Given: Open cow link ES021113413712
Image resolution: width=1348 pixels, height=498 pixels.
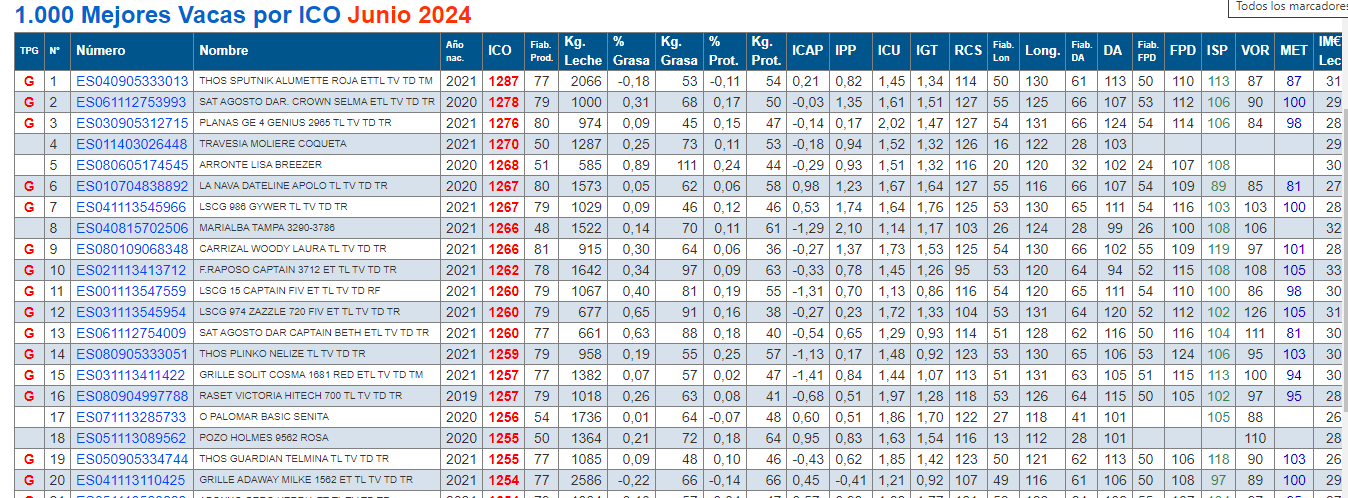Looking at the screenshot, I should pyautogui.click(x=132, y=270).
